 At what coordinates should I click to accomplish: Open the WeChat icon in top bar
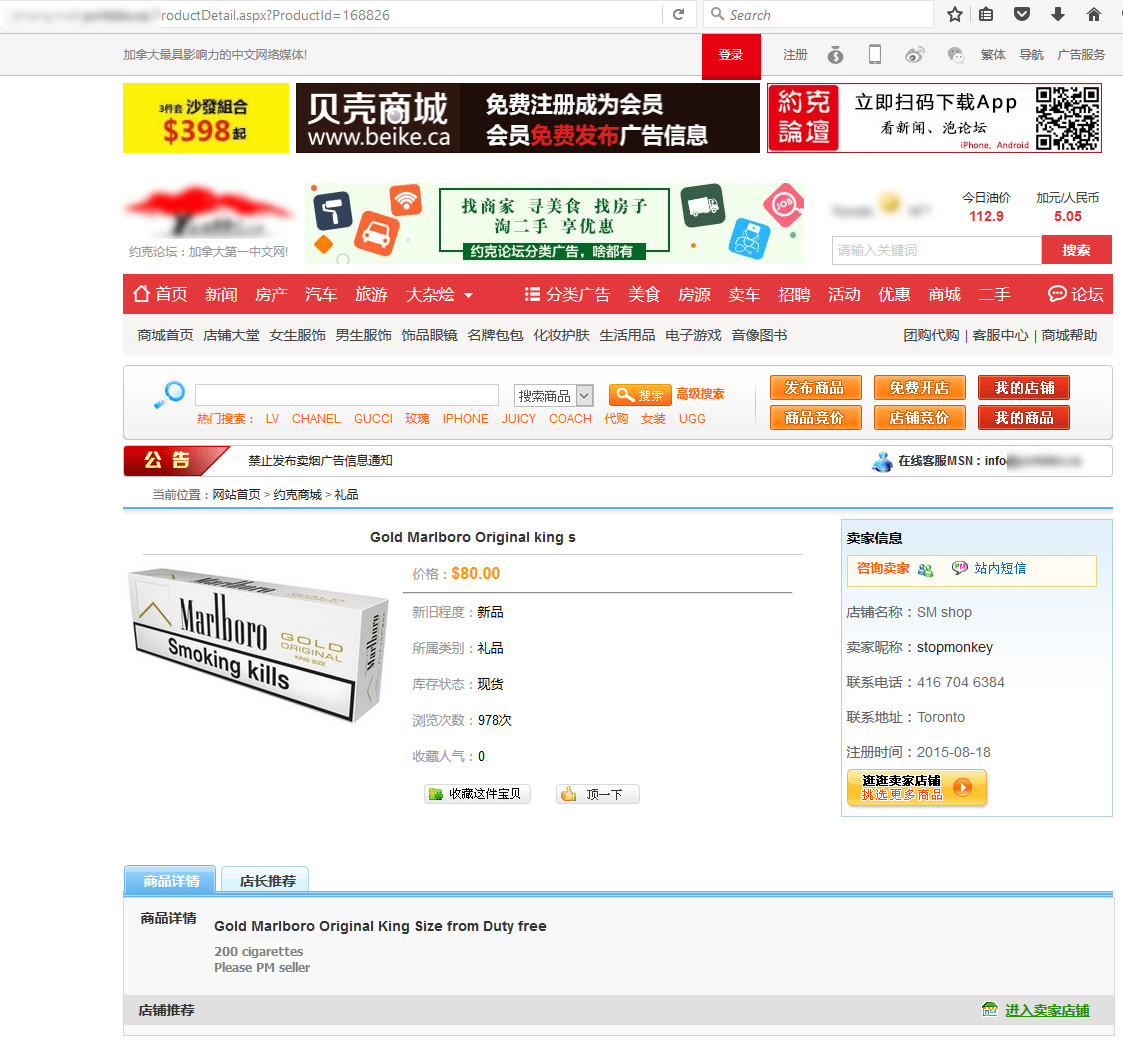tap(955, 54)
